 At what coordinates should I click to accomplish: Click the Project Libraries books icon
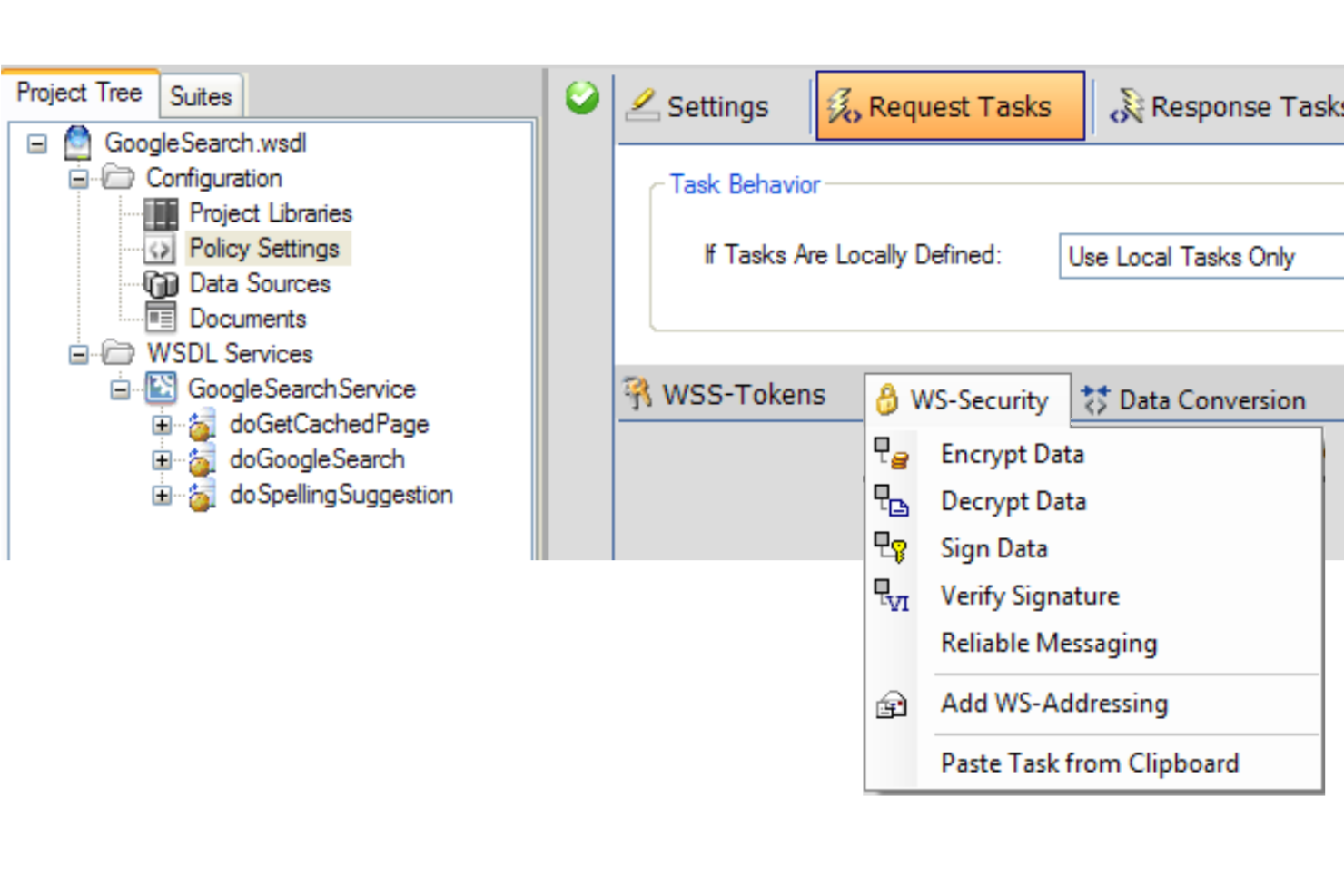162,213
